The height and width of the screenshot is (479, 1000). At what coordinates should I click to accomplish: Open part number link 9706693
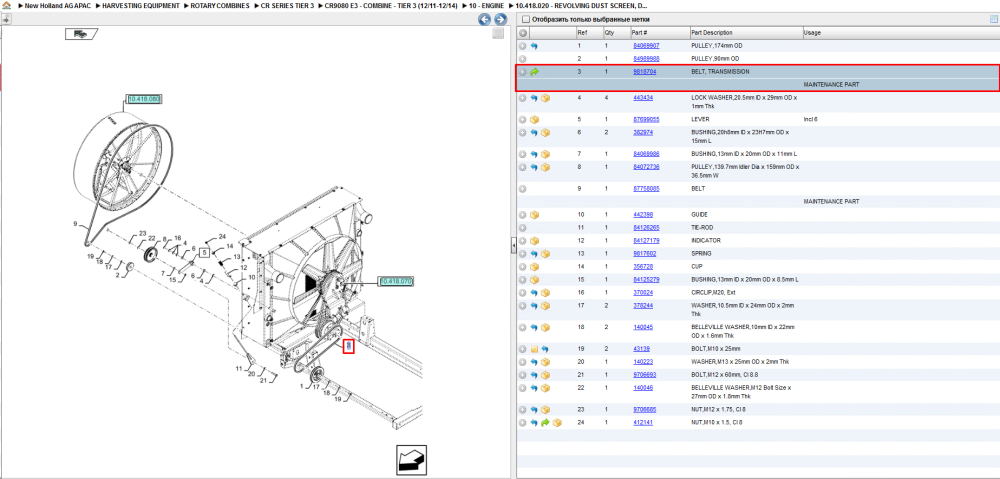(x=644, y=374)
